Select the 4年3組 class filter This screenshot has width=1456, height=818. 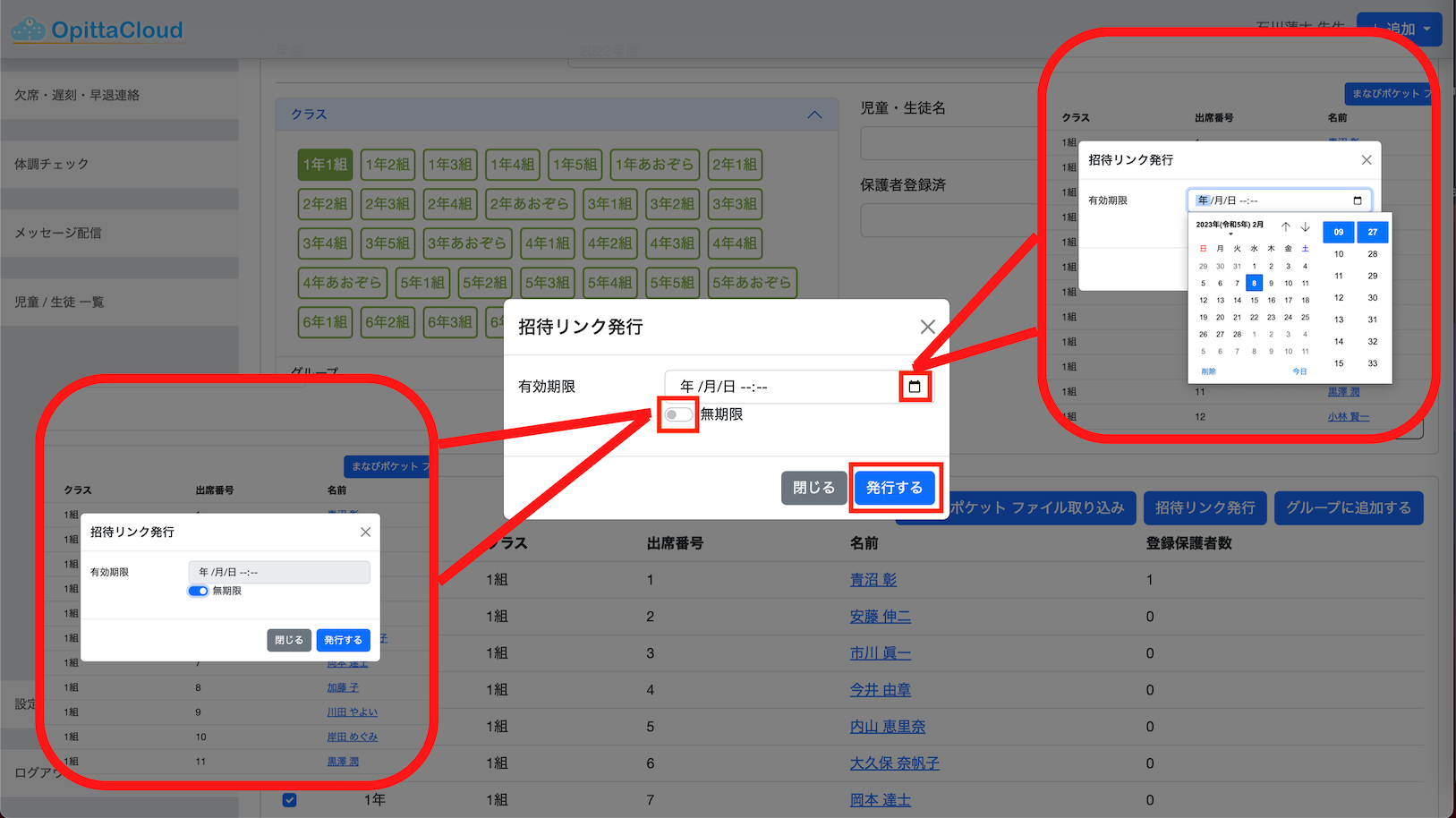[672, 243]
